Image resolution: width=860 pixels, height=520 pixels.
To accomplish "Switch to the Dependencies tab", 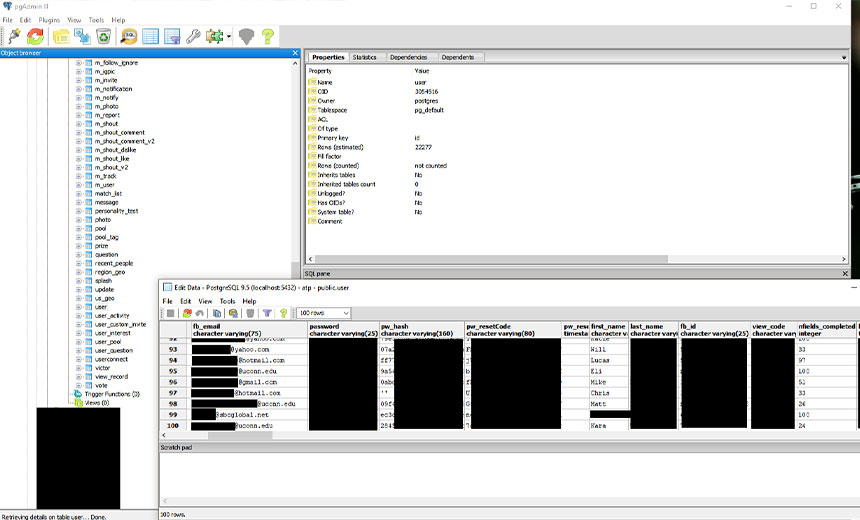I will (409, 57).
